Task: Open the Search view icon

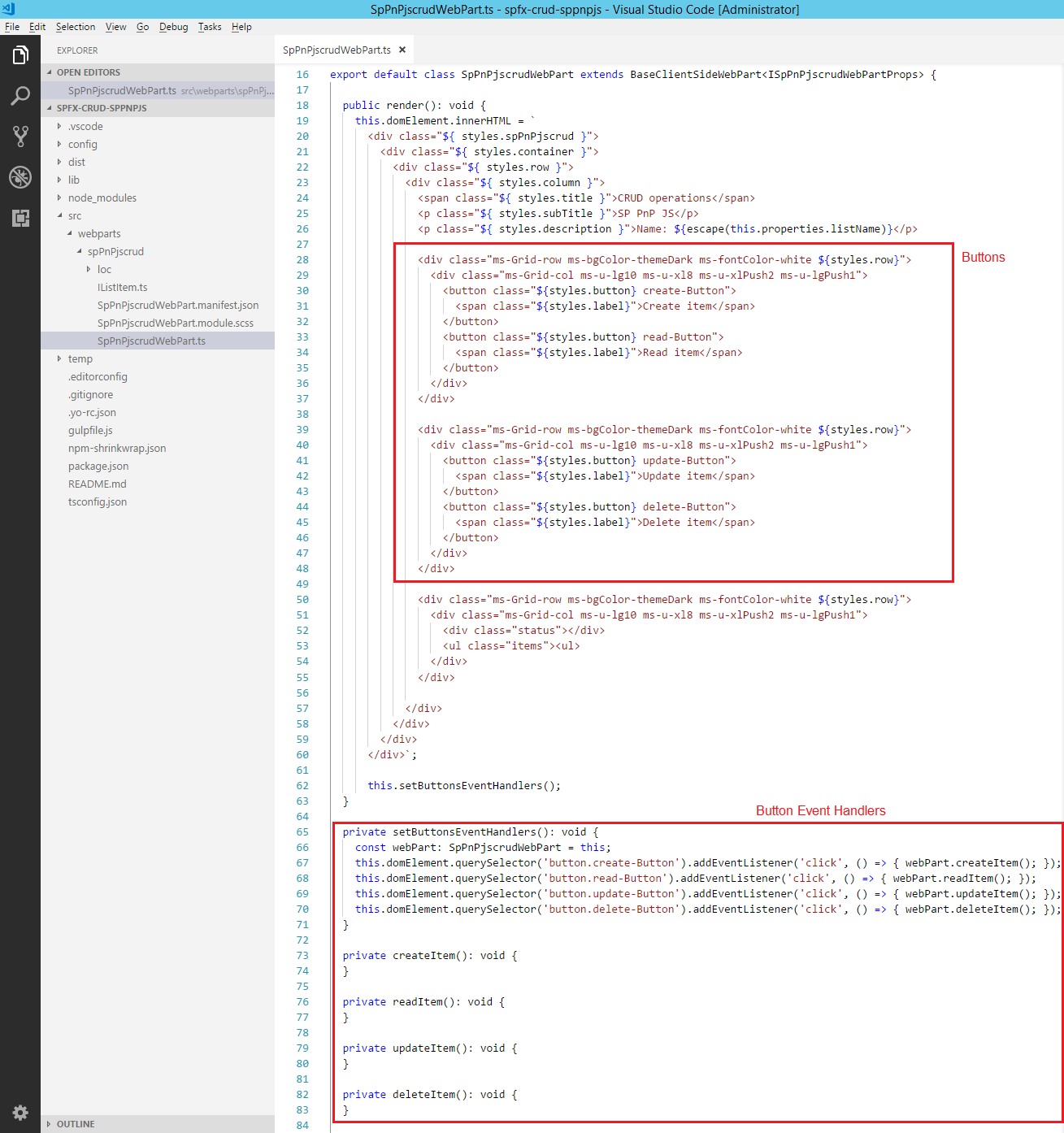Action: coord(20,96)
